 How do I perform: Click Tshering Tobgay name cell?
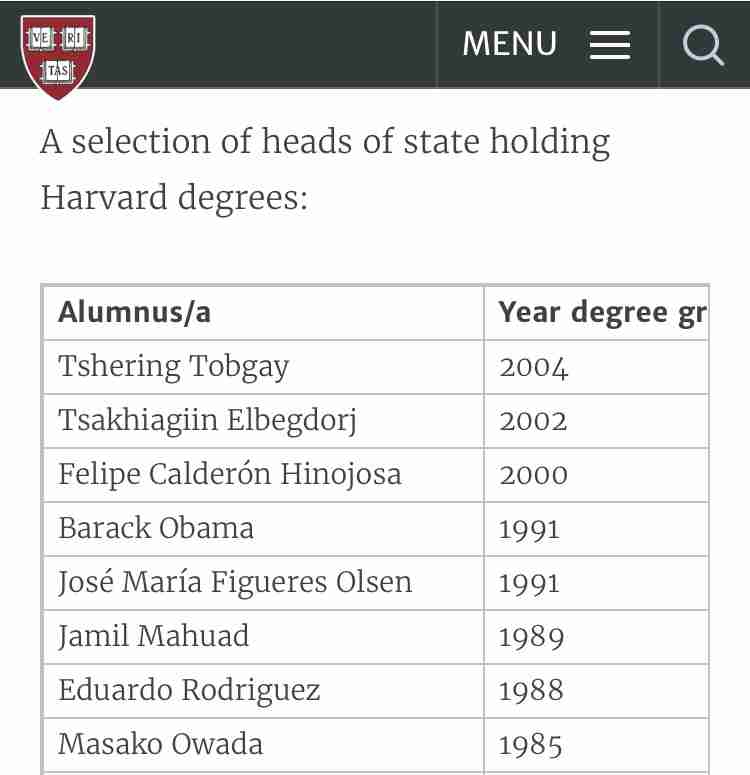[x=263, y=367]
